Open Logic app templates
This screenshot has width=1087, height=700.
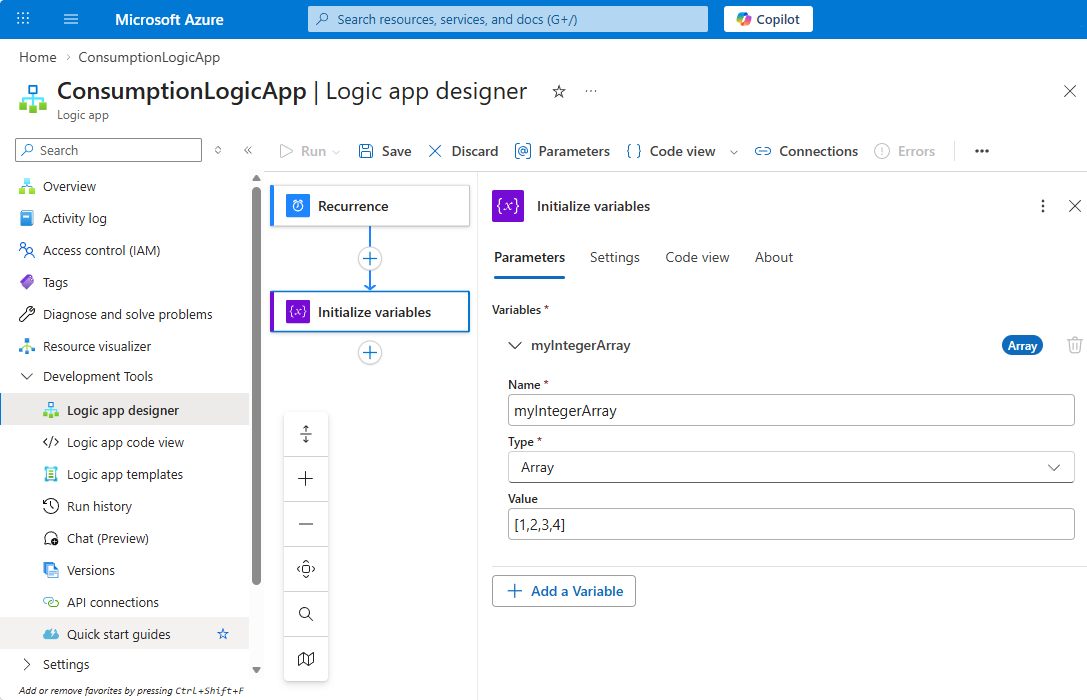[125, 474]
